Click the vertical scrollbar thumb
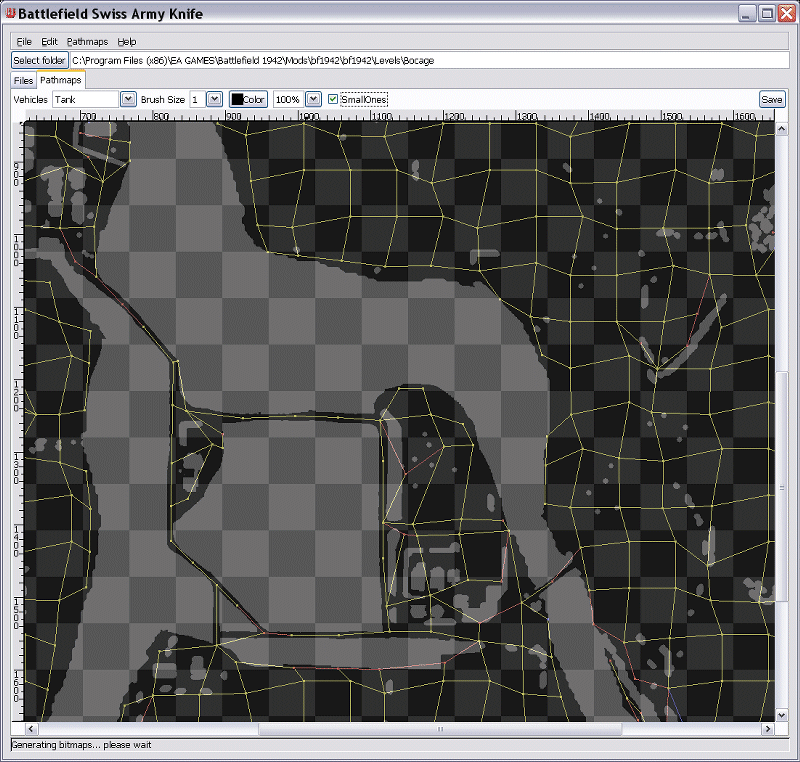This screenshot has width=800, height=762. click(x=782, y=488)
